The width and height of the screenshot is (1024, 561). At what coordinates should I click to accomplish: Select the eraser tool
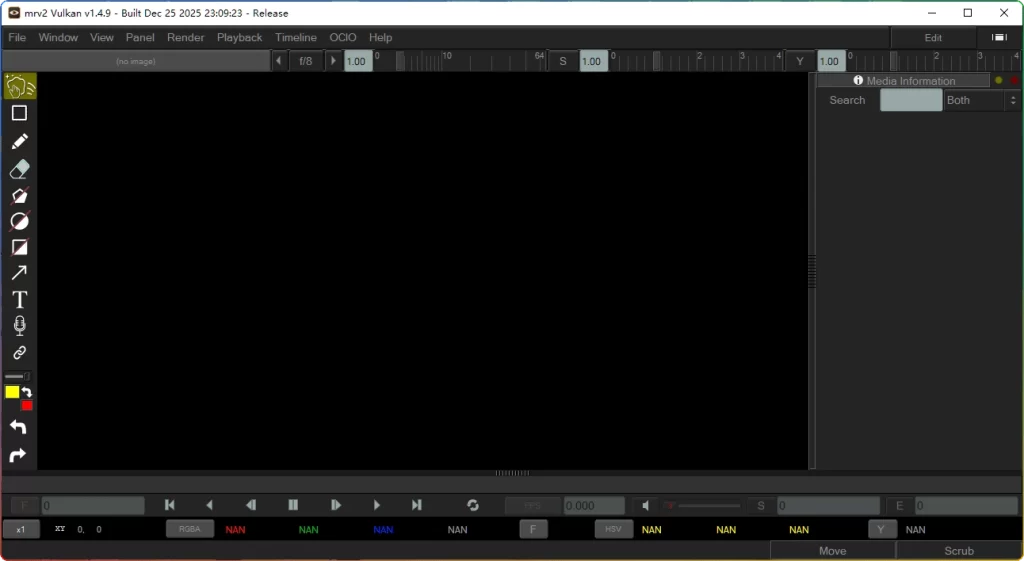(x=20, y=170)
